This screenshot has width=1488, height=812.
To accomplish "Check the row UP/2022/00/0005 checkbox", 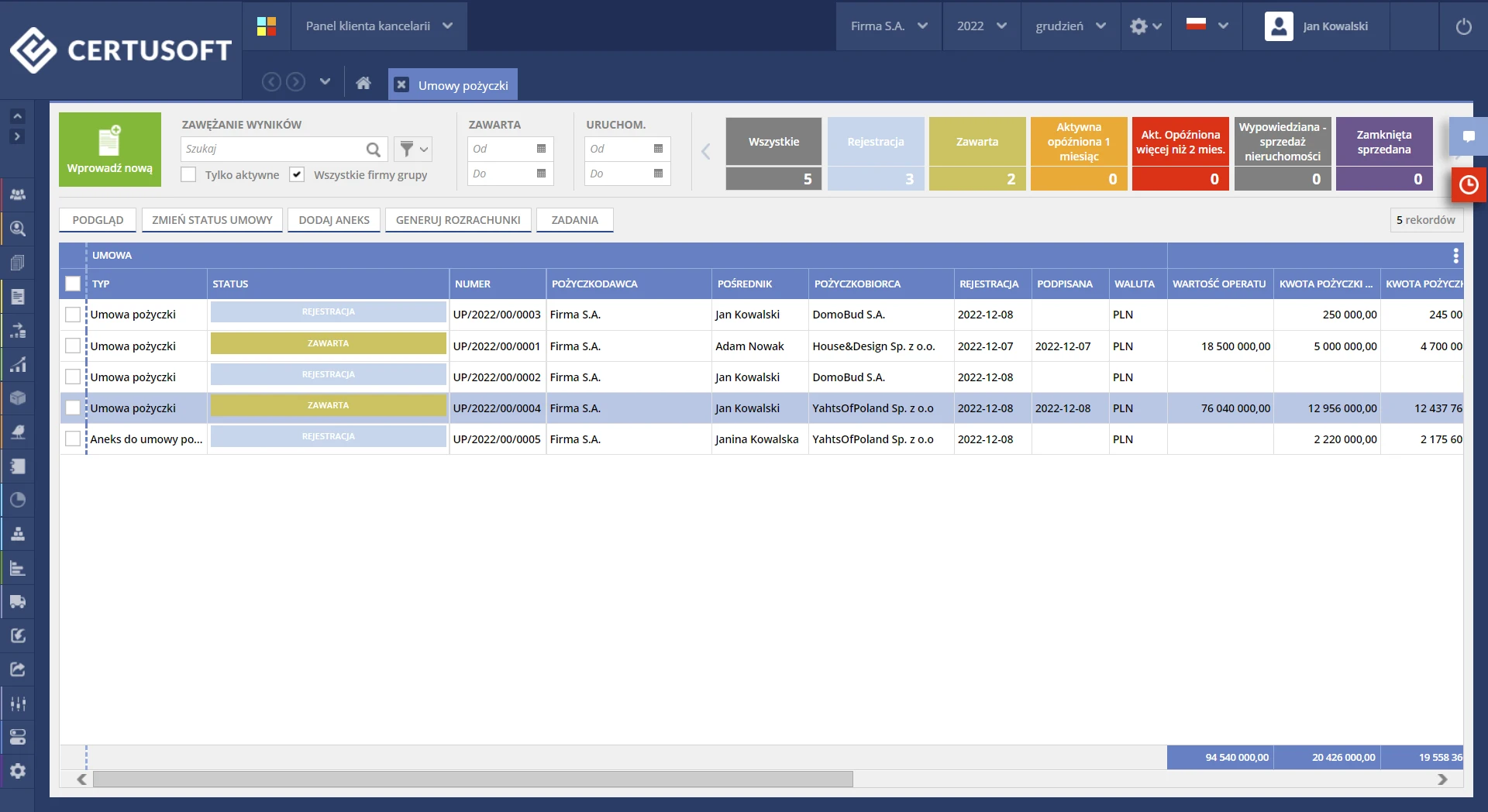I will pyautogui.click(x=73, y=439).
